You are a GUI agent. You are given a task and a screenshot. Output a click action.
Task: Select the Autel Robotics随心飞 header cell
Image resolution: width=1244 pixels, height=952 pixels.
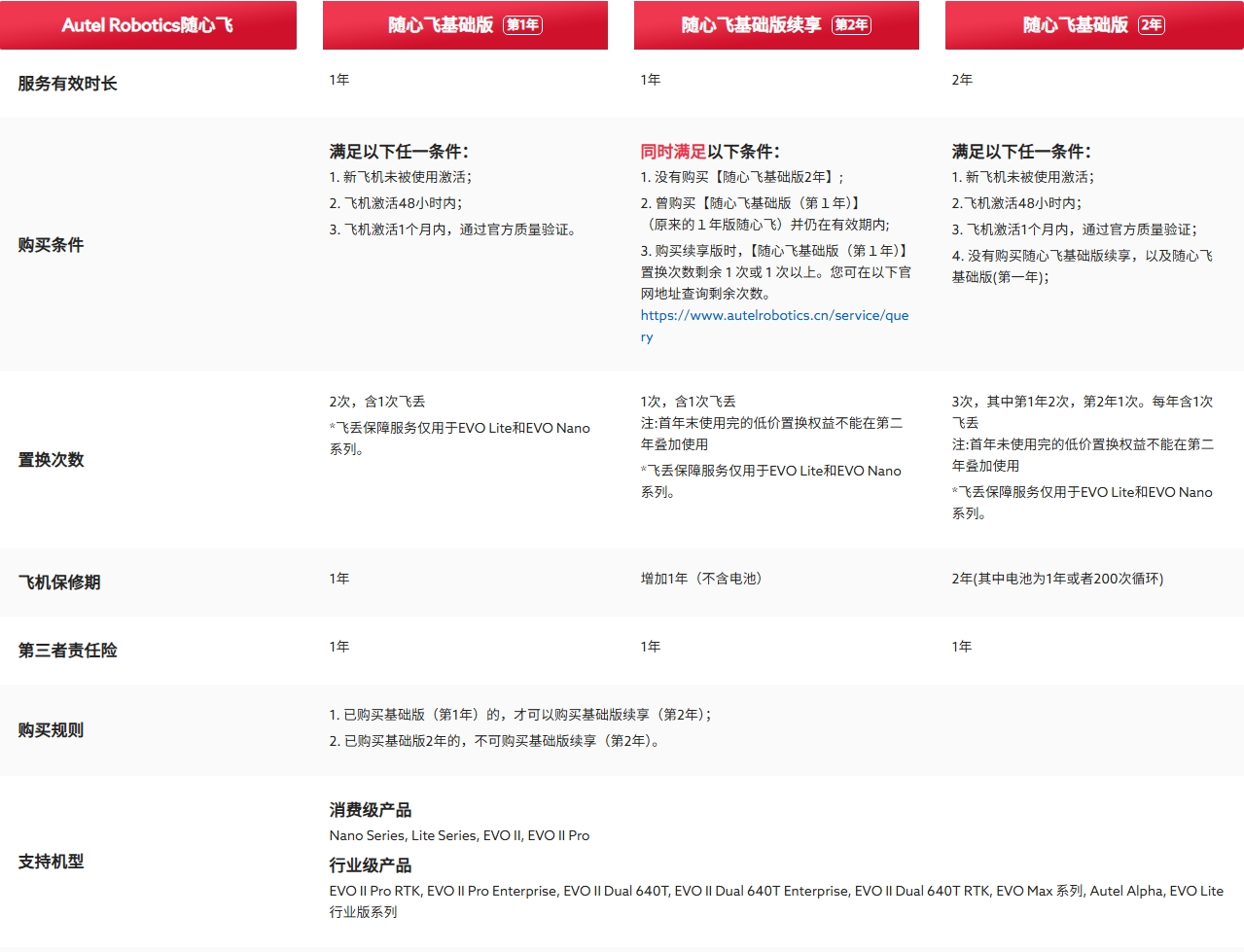click(148, 25)
